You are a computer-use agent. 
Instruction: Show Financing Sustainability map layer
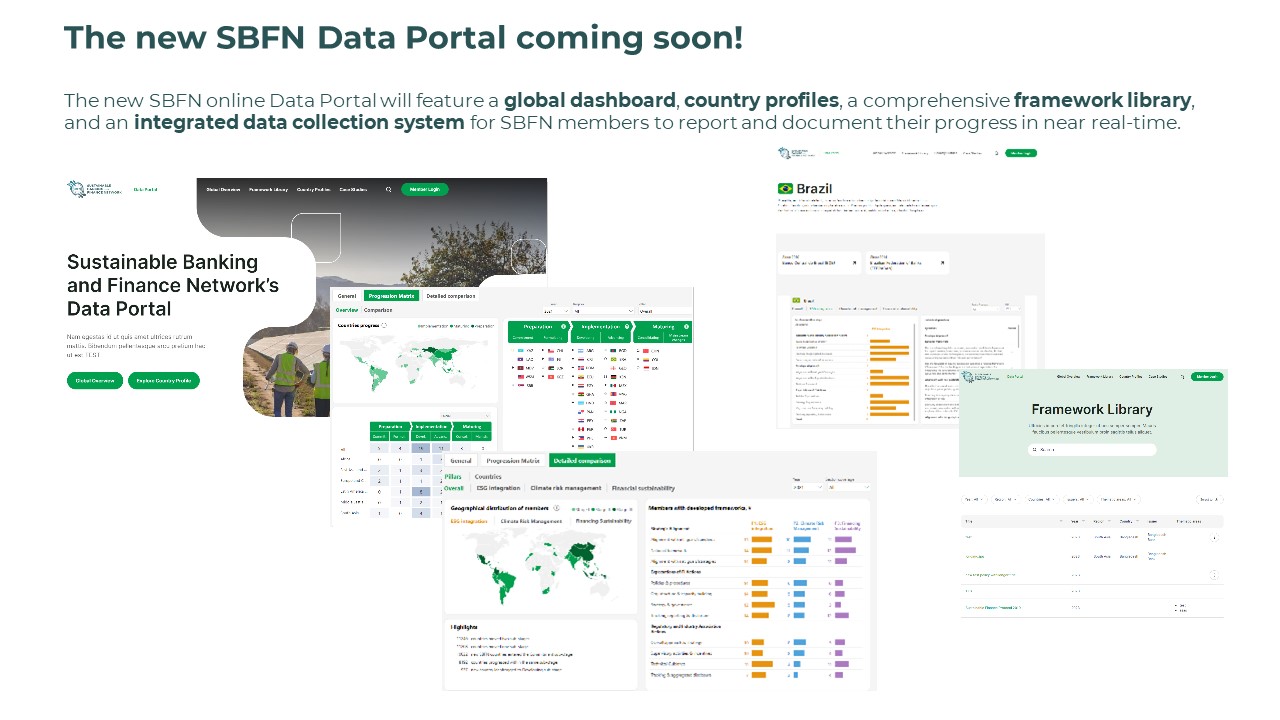604,521
